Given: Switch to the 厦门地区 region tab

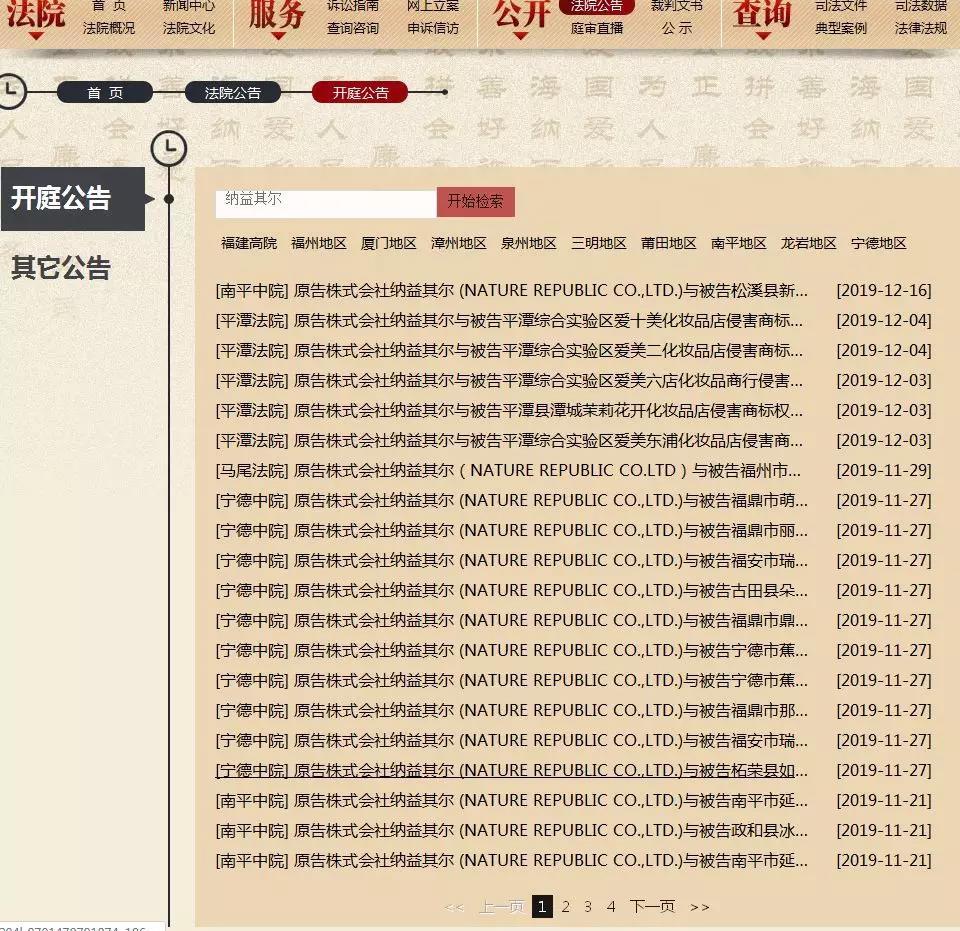Looking at the screenshot, I should point(390,241).
